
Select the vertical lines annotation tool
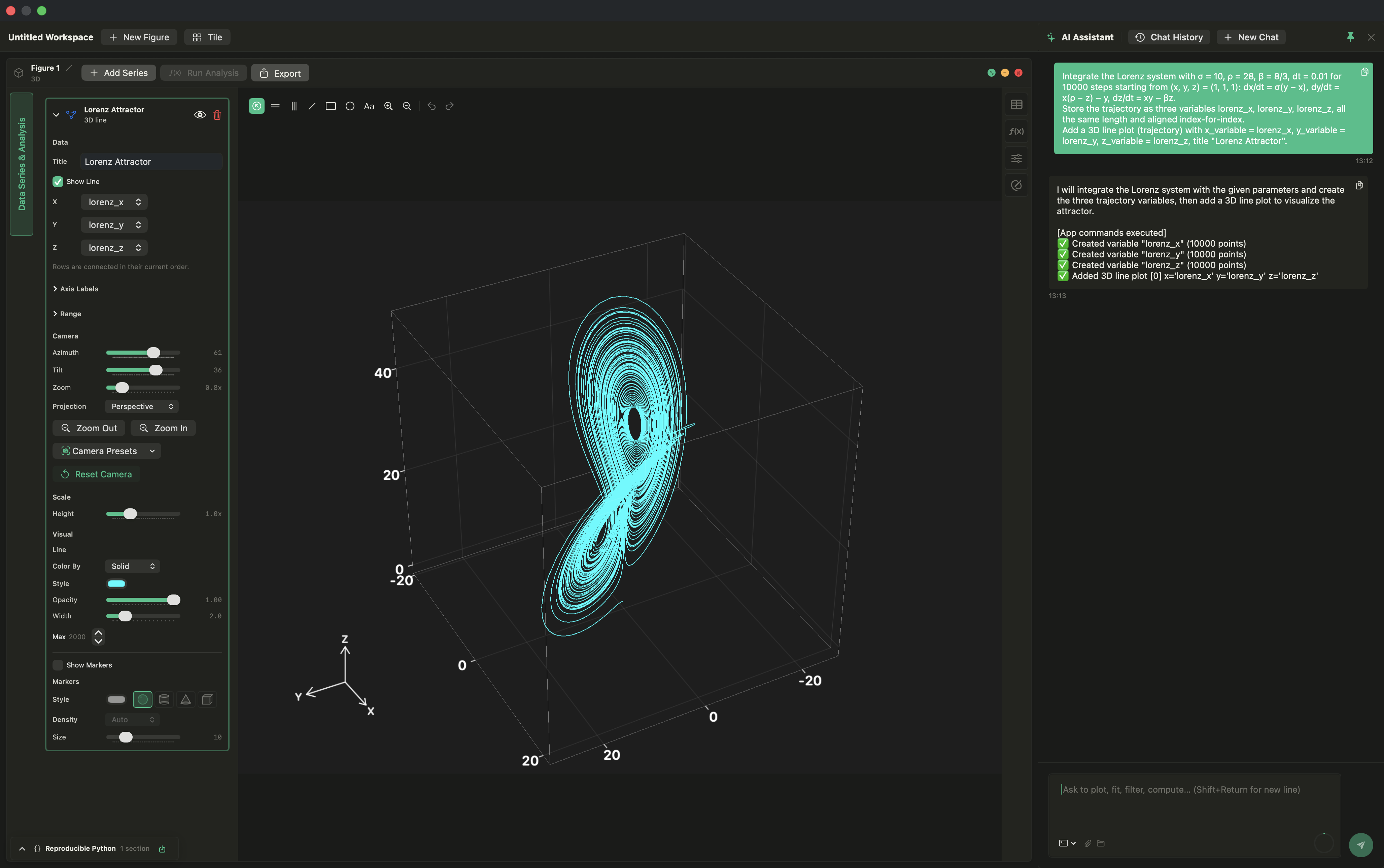pyautogui.click(x=294, y=106)
